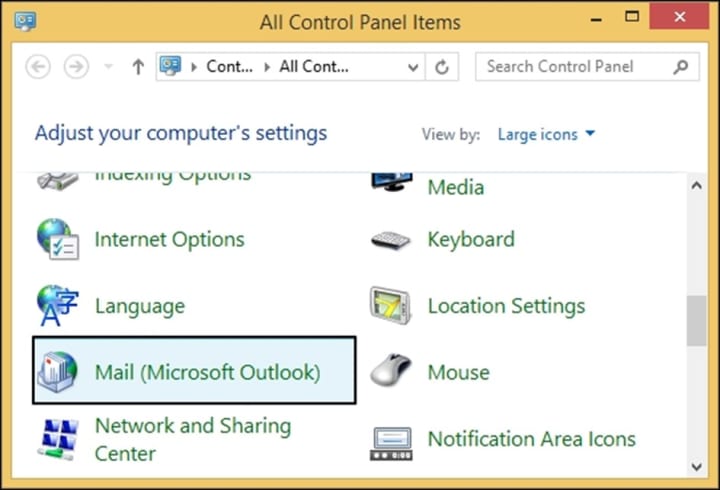Click the Search Control Panel field
This screenshot has height=490, width=720.
587,67
